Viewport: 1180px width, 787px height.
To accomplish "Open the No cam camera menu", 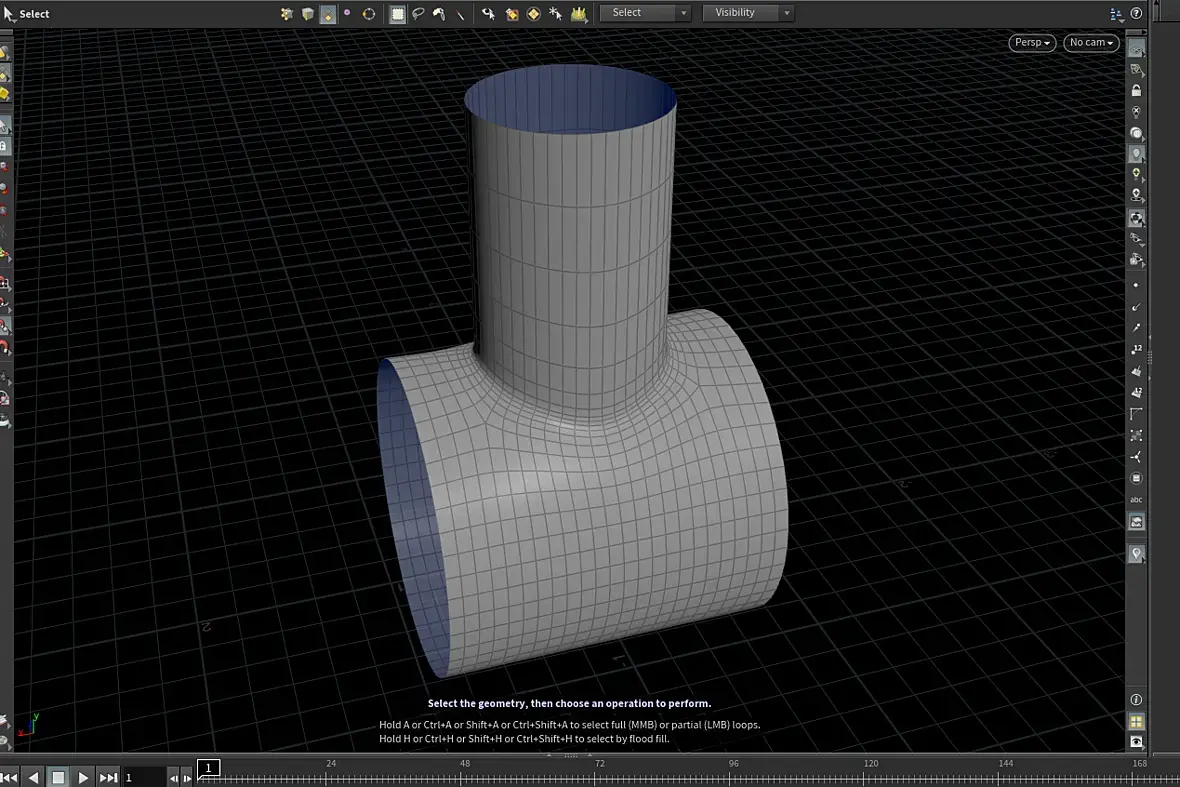I will (1090, 43).
